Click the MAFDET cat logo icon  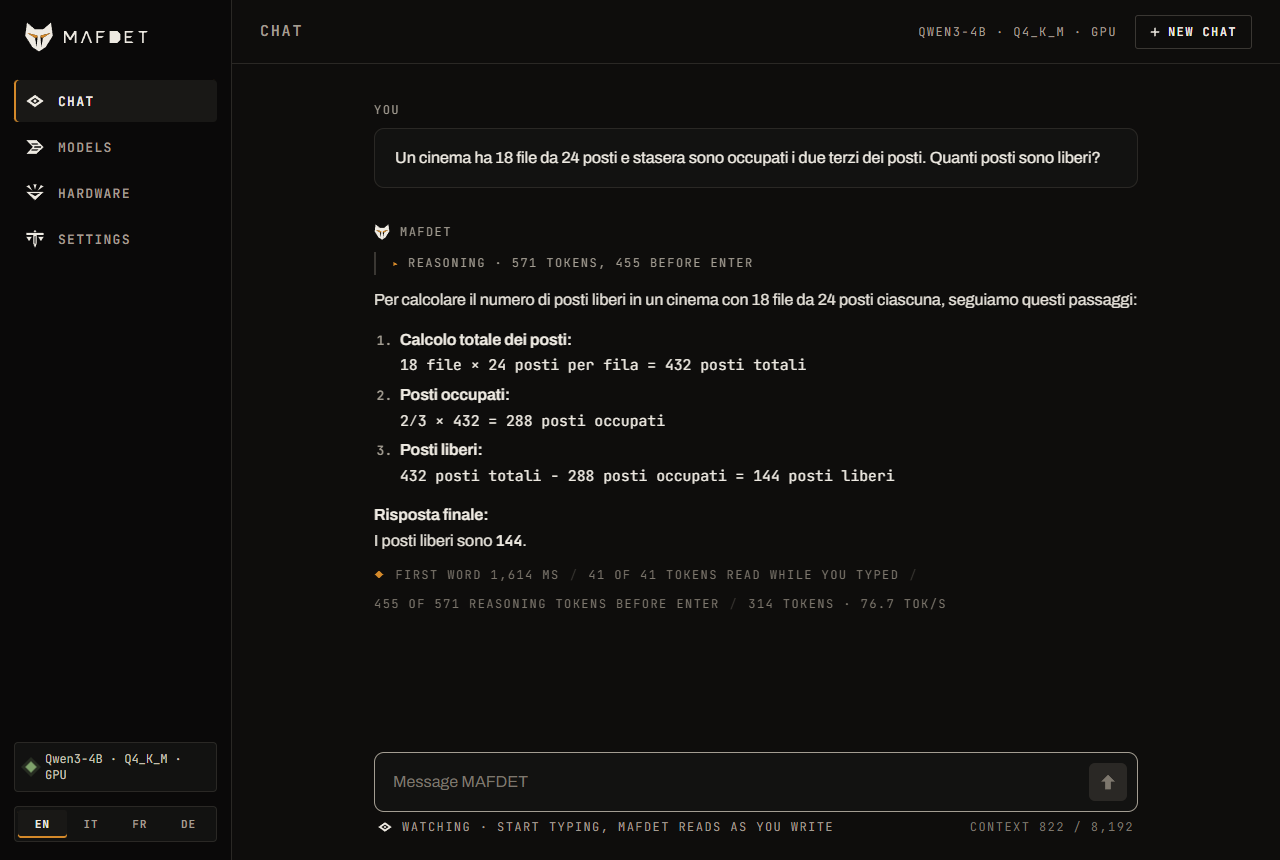[39, 37]
